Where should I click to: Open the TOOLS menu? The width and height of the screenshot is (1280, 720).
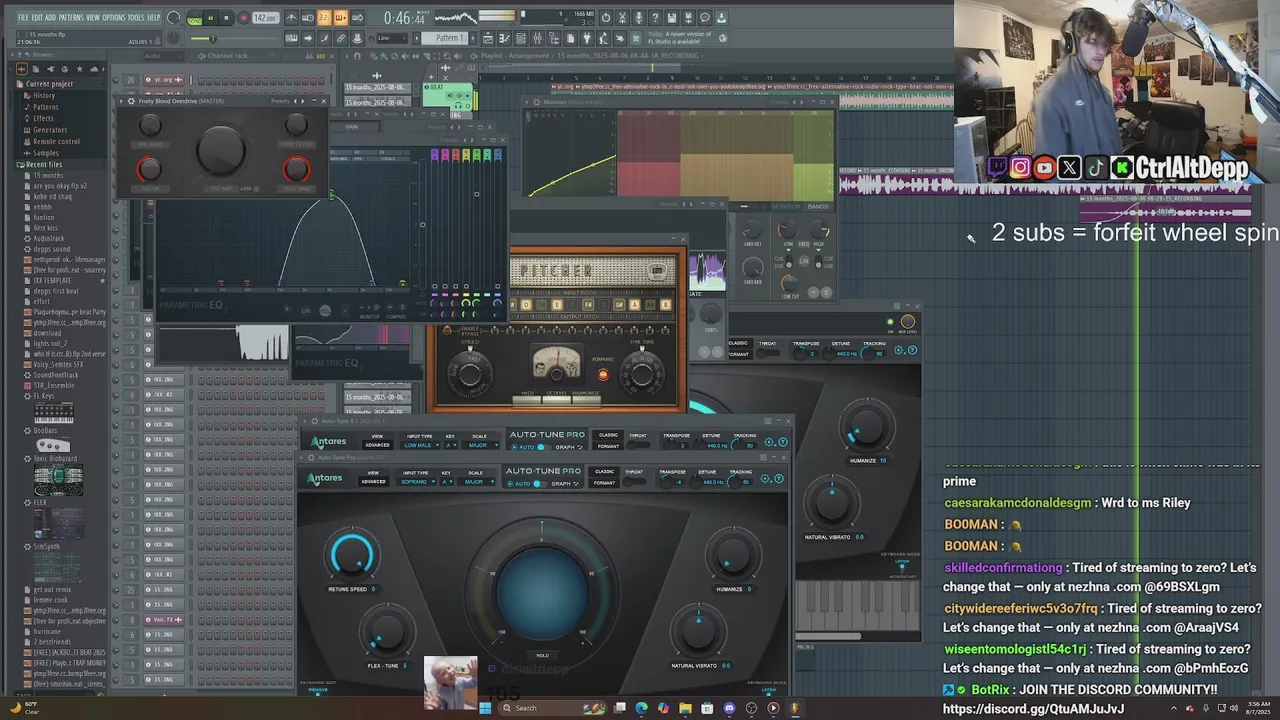click(x=136, y=17)
